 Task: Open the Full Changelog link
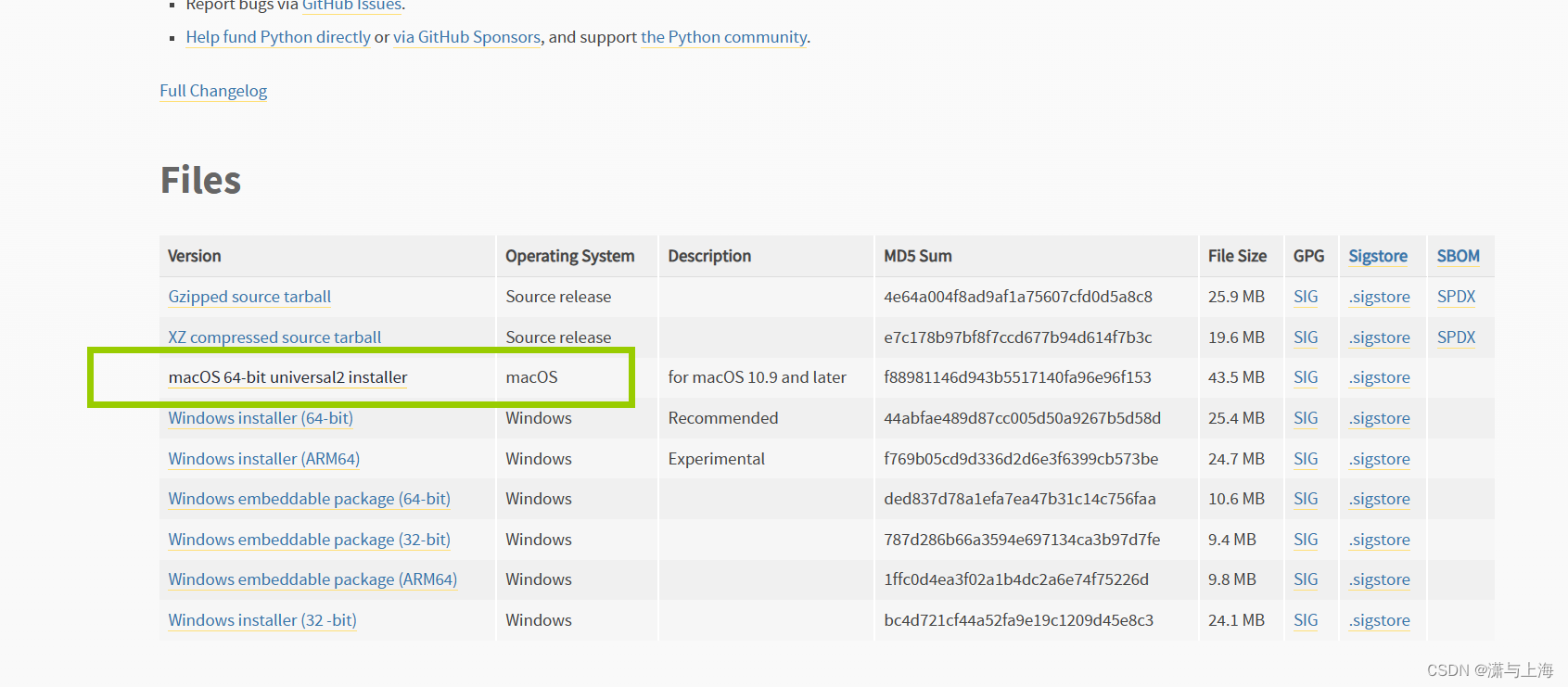pyautogui.click(x=213, y=91)
